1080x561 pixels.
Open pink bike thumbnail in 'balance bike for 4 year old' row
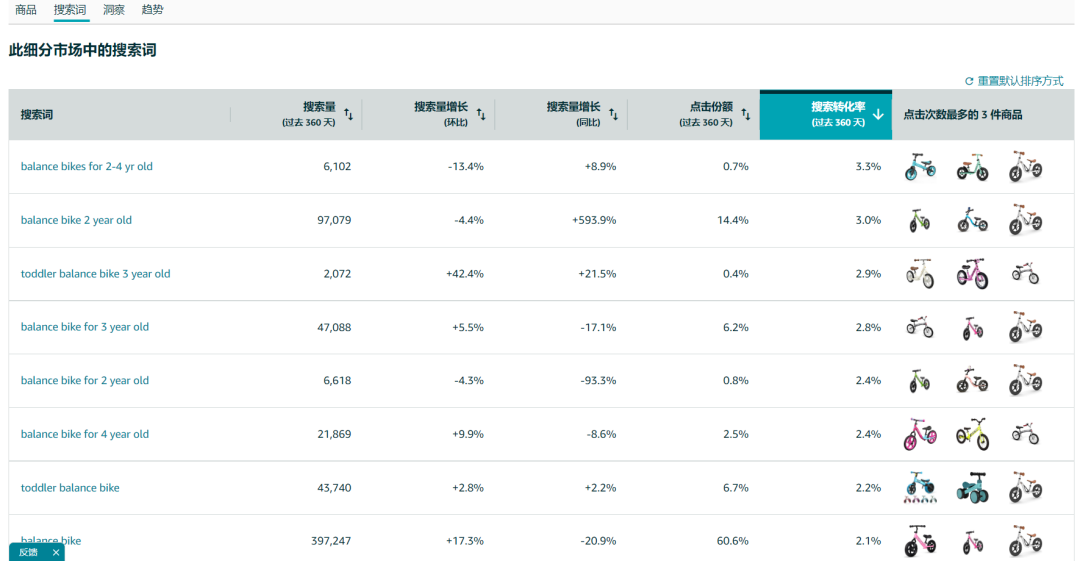coord(920,434)
